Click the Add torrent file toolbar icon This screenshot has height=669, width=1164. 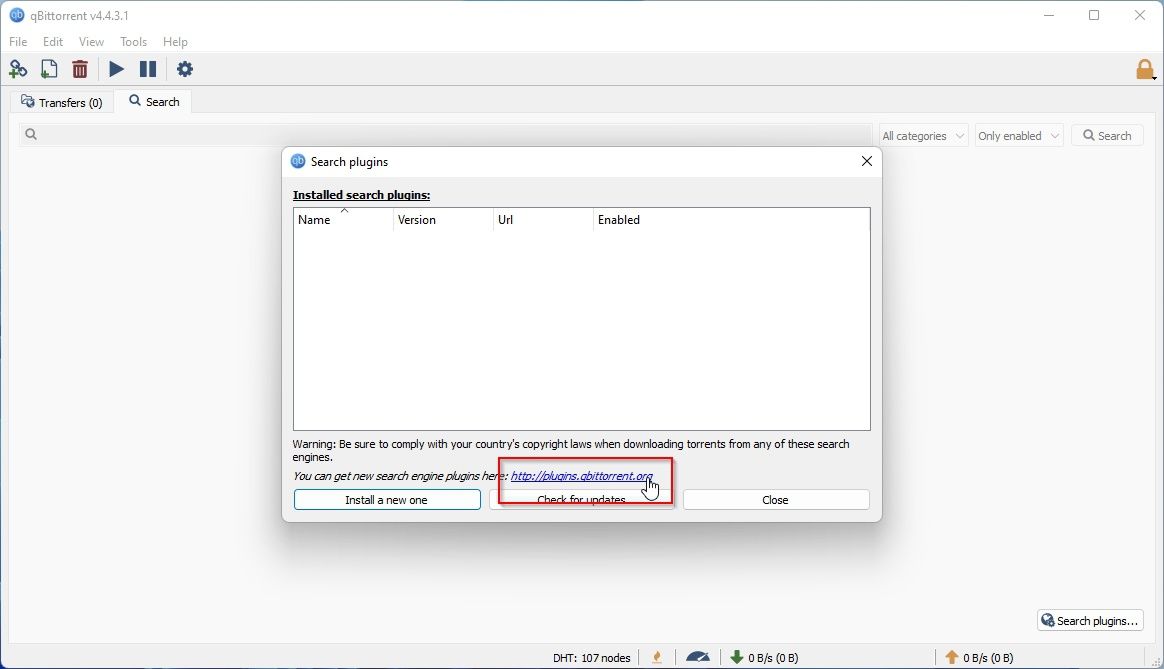click(x=49, y=69)
